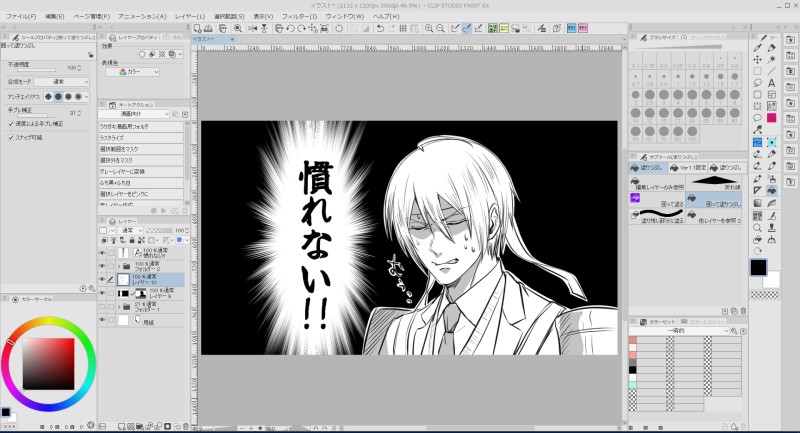
Task: Select the 折れ線 sub tool
Action: (x=714, y=183)
